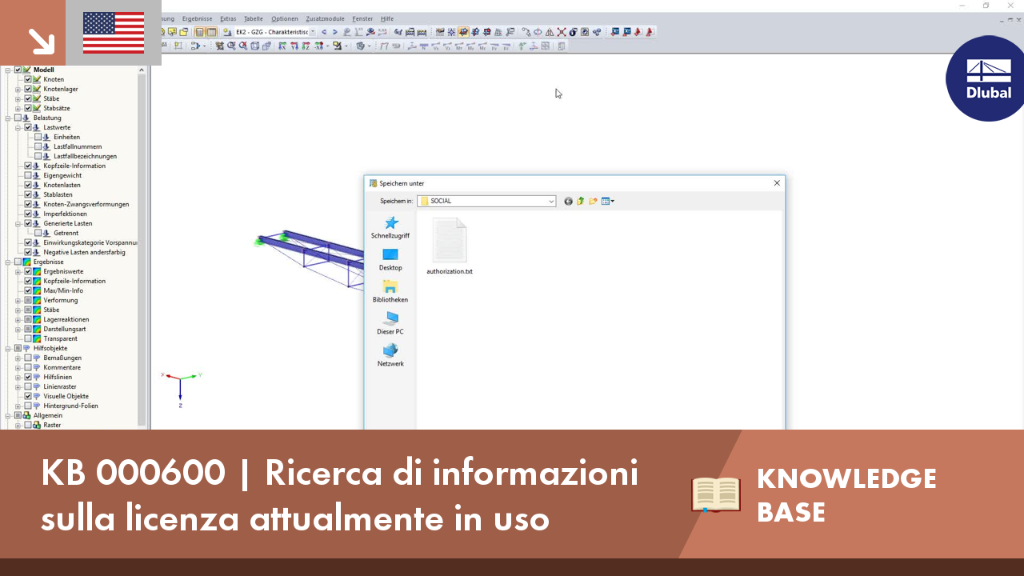Click the navigator panel vertical scrollbar
This screenshot has height=576, width=1024.
142,248
